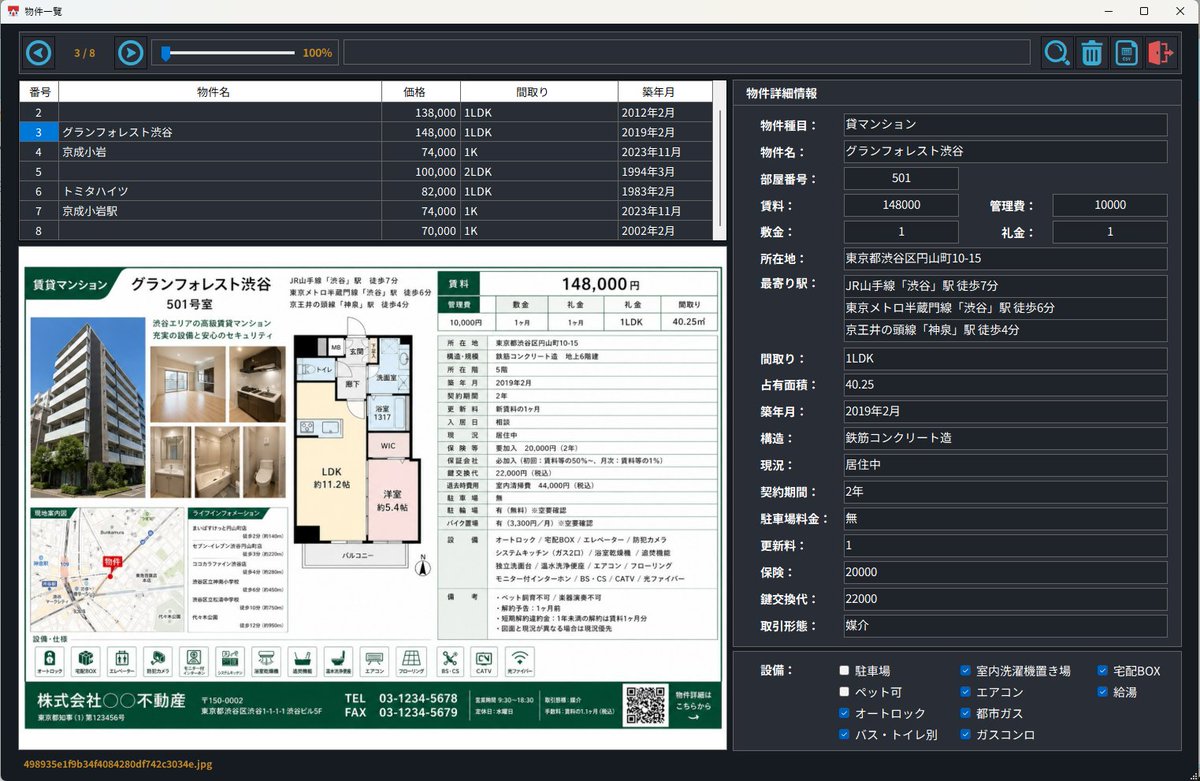Screen dimensions: 1200x781
Task: Click the 賃料 field showing 148000
Action: (x=901, y=205)
